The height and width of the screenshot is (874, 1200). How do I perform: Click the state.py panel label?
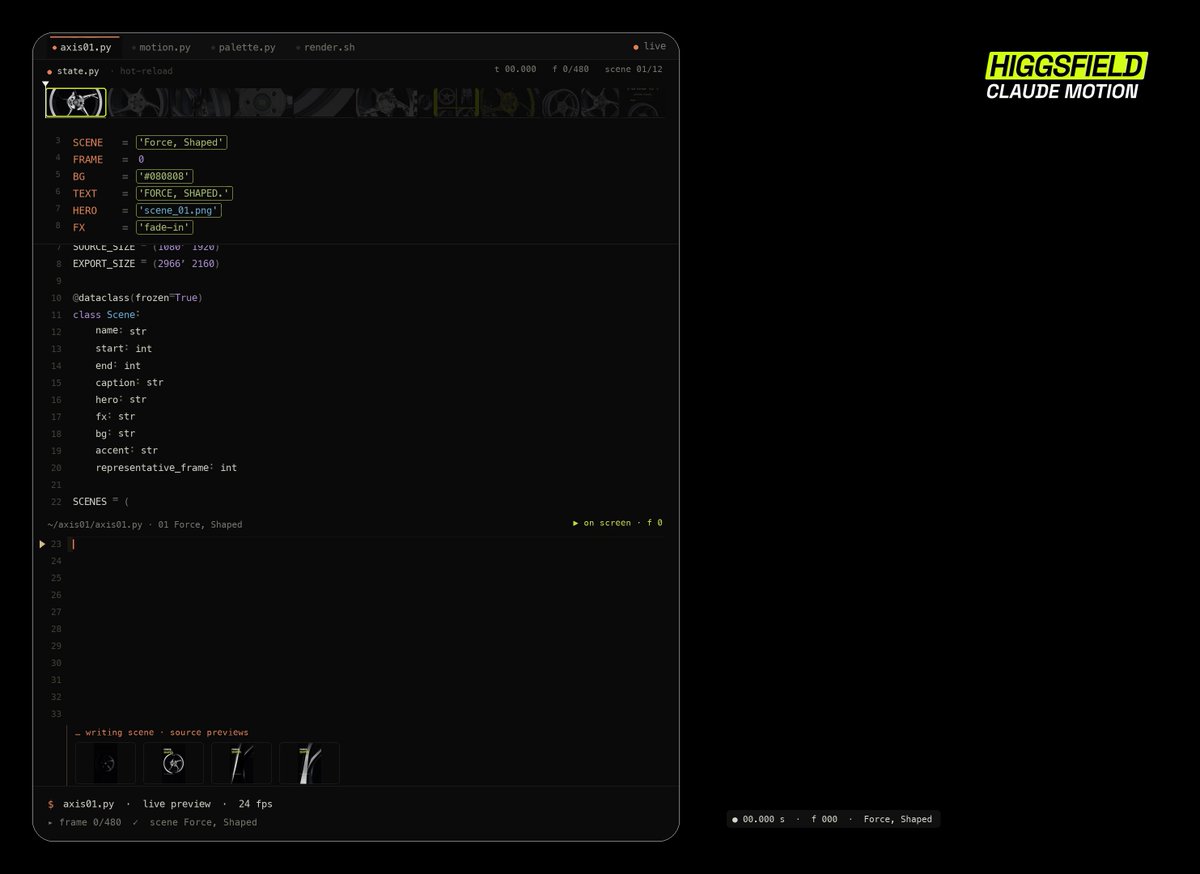pyautogui.click(x=78, y=71)
